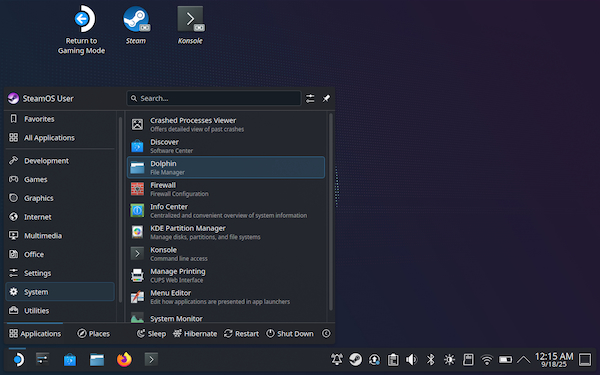
Task: Open the Bluetooth tray icon
Action: (x=430, y=360)
